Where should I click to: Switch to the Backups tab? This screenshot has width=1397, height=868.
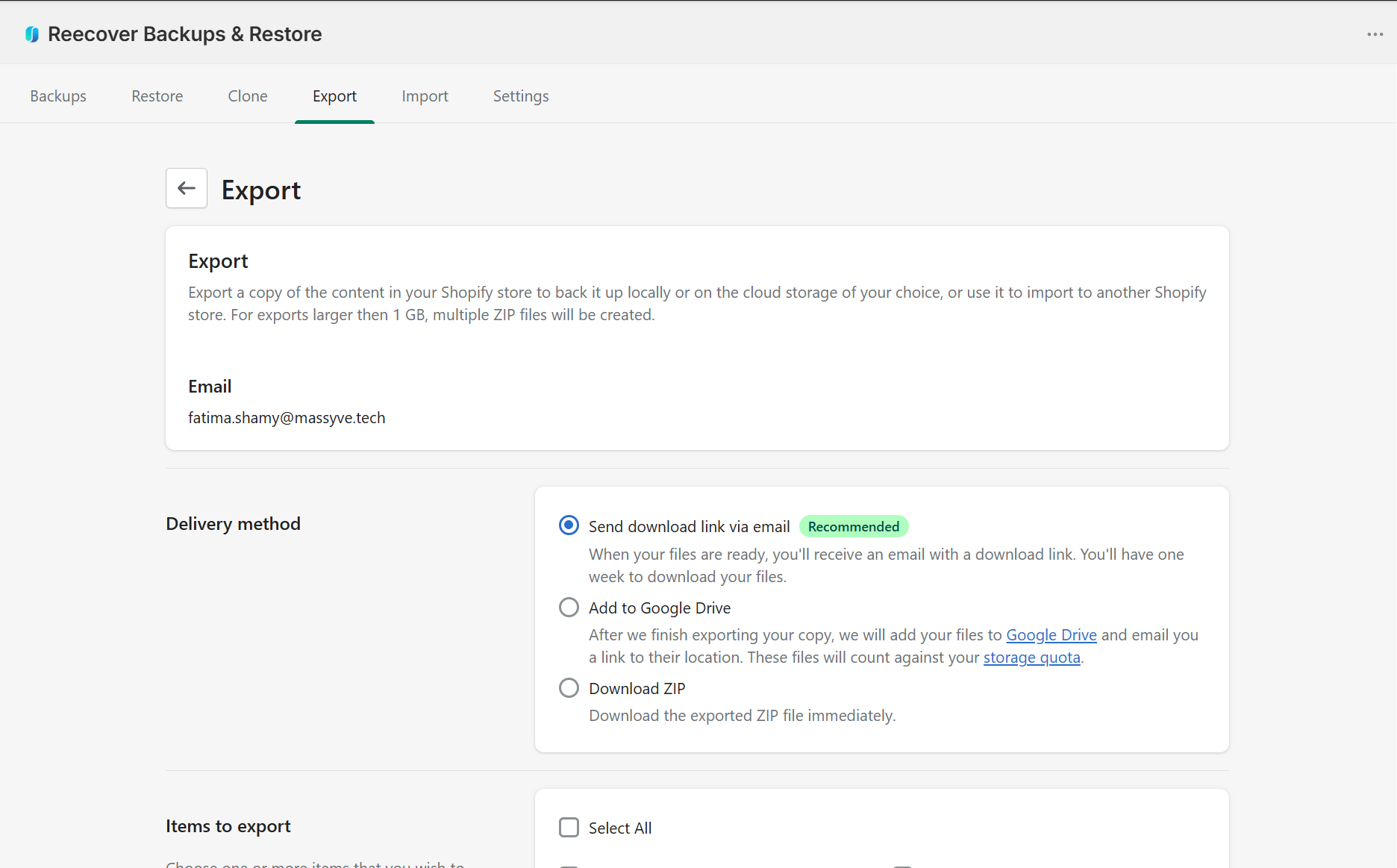coord(58,96)
